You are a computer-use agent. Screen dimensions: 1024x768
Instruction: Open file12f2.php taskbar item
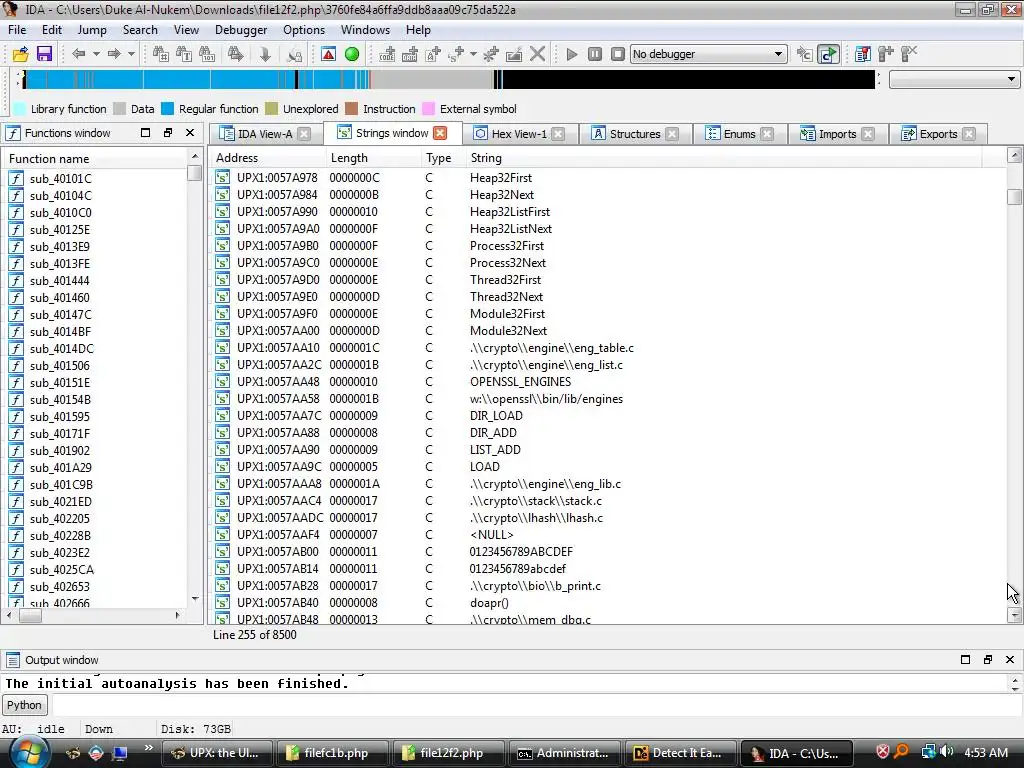449,753
